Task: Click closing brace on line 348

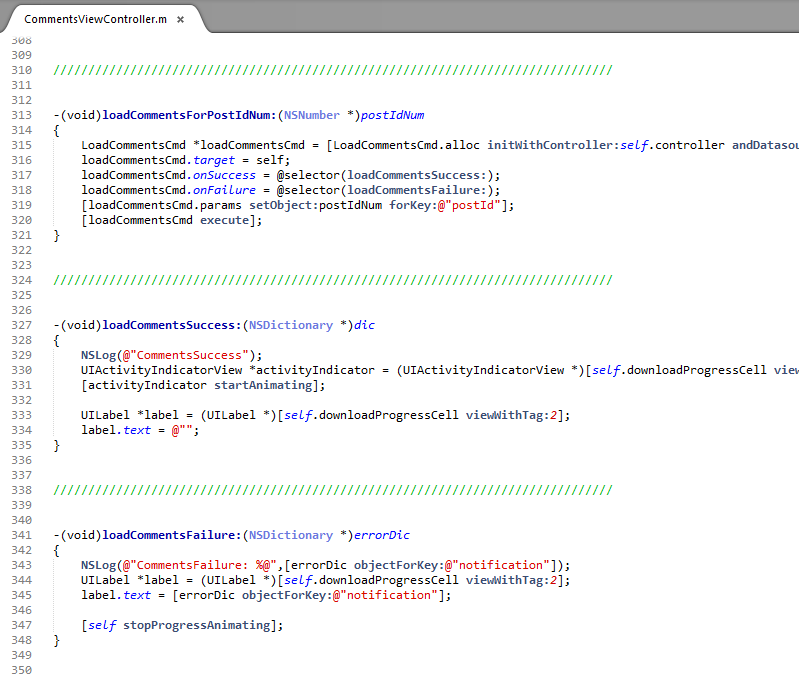Action: (57, 640)
